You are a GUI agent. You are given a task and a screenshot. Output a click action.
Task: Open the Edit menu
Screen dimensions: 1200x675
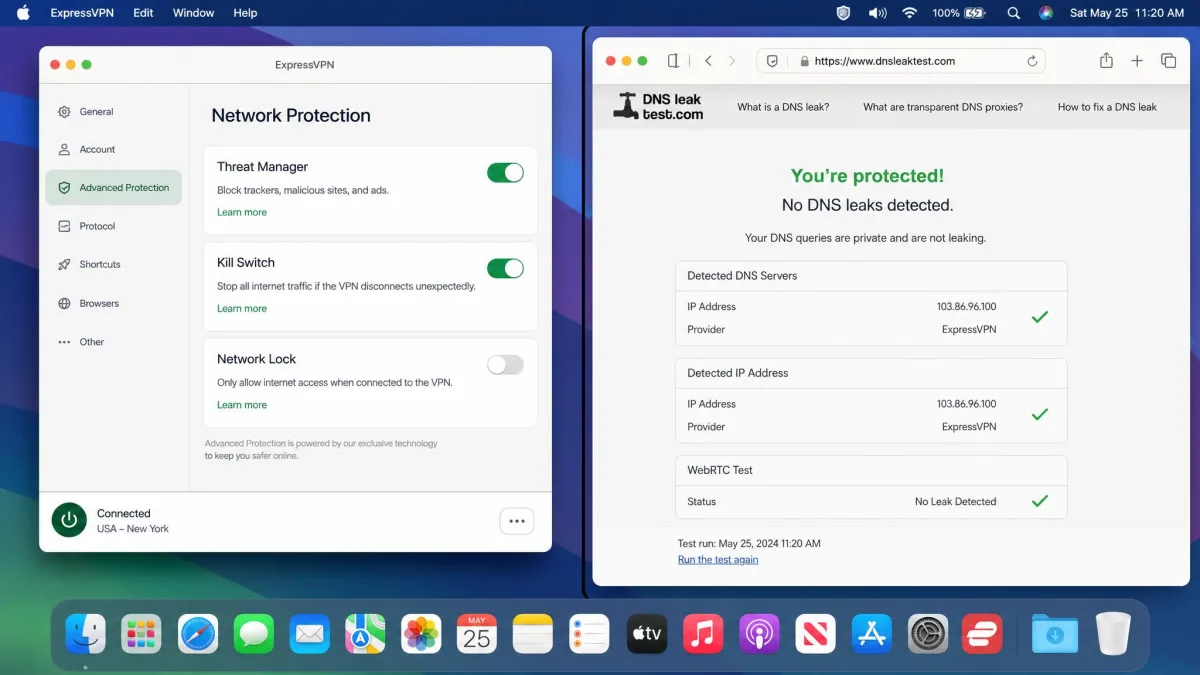tap(143, 13)
